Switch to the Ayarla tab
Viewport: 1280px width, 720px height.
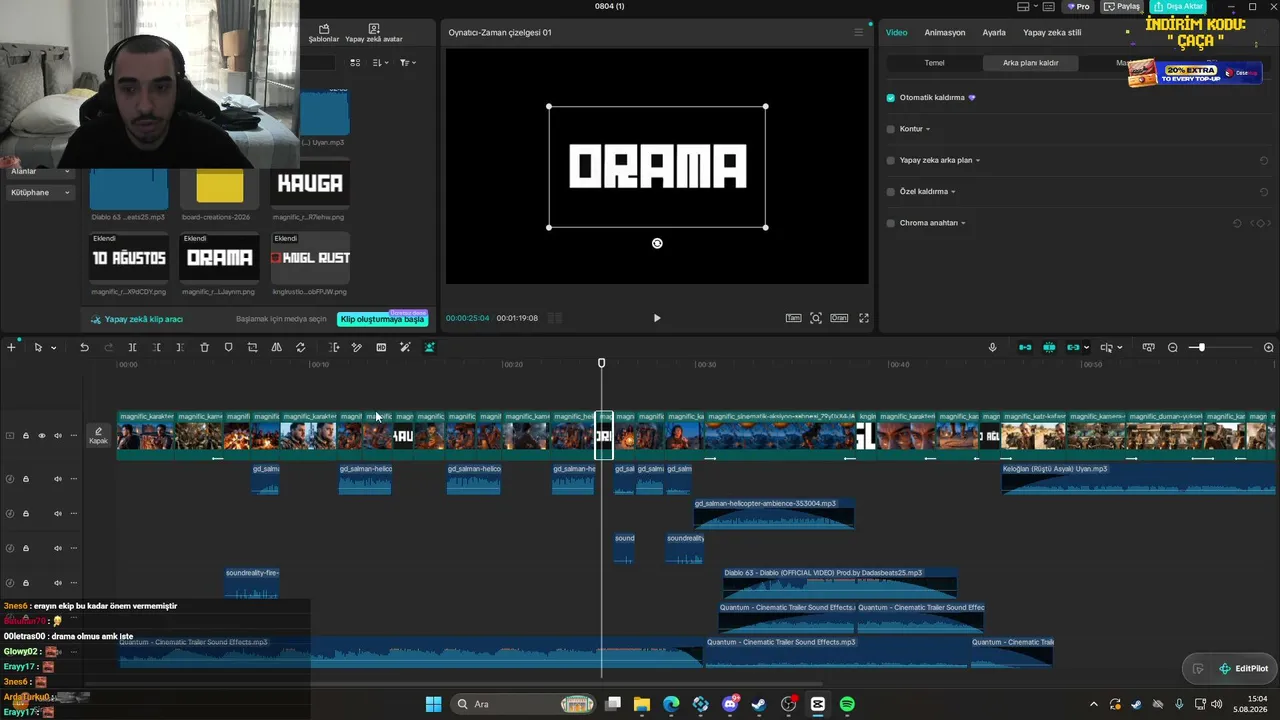pos(994,32)
